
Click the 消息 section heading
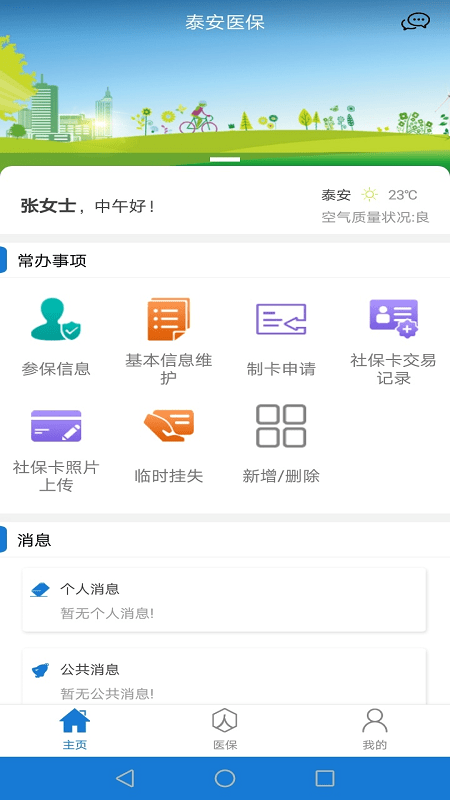click(34, 540)
